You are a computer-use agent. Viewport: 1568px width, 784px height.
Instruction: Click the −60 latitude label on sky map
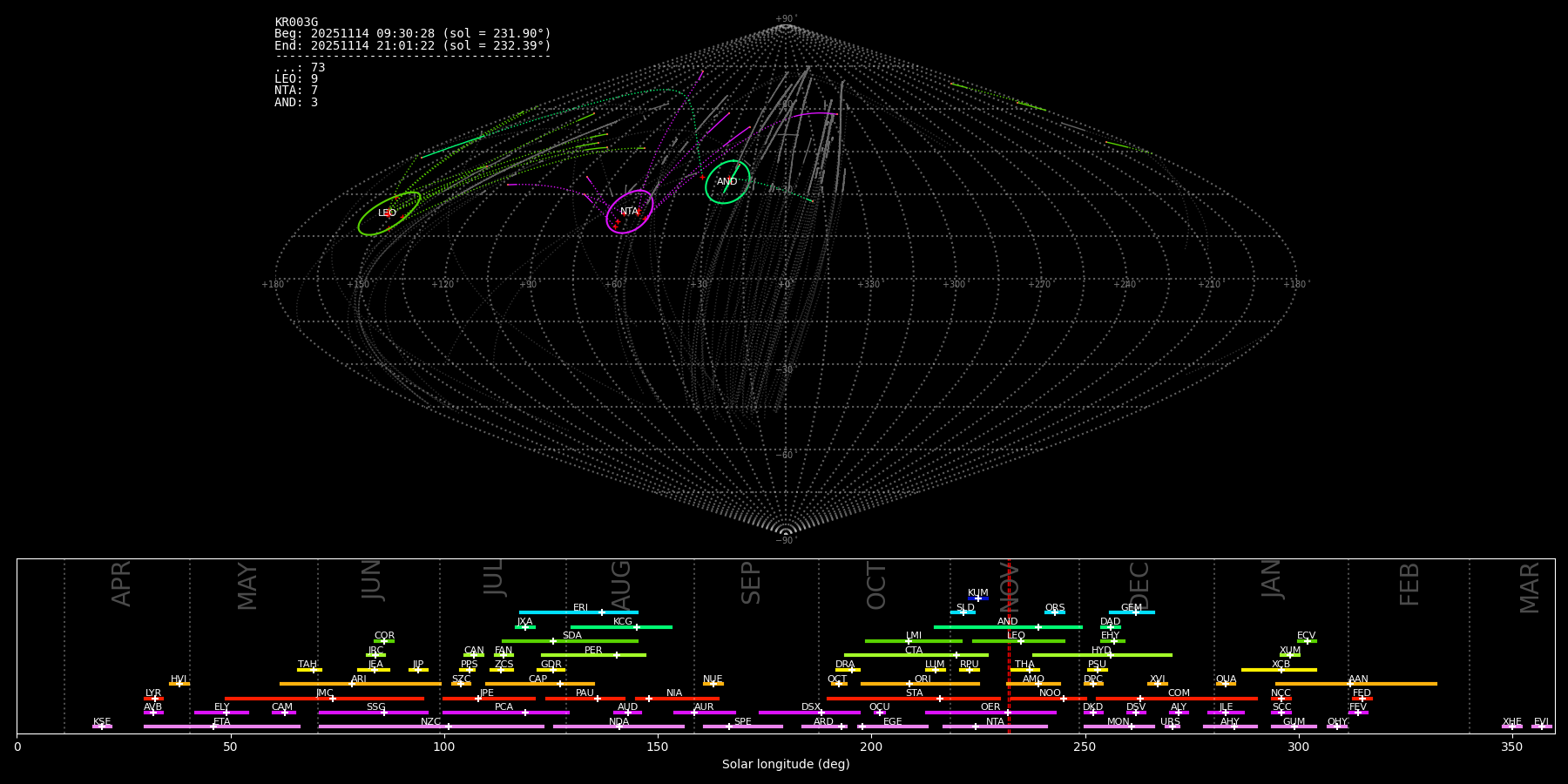(785, 456)
